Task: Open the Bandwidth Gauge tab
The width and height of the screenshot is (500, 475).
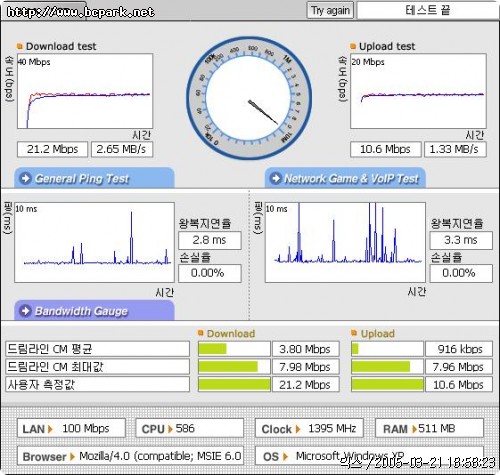Action: click(94, 310)
